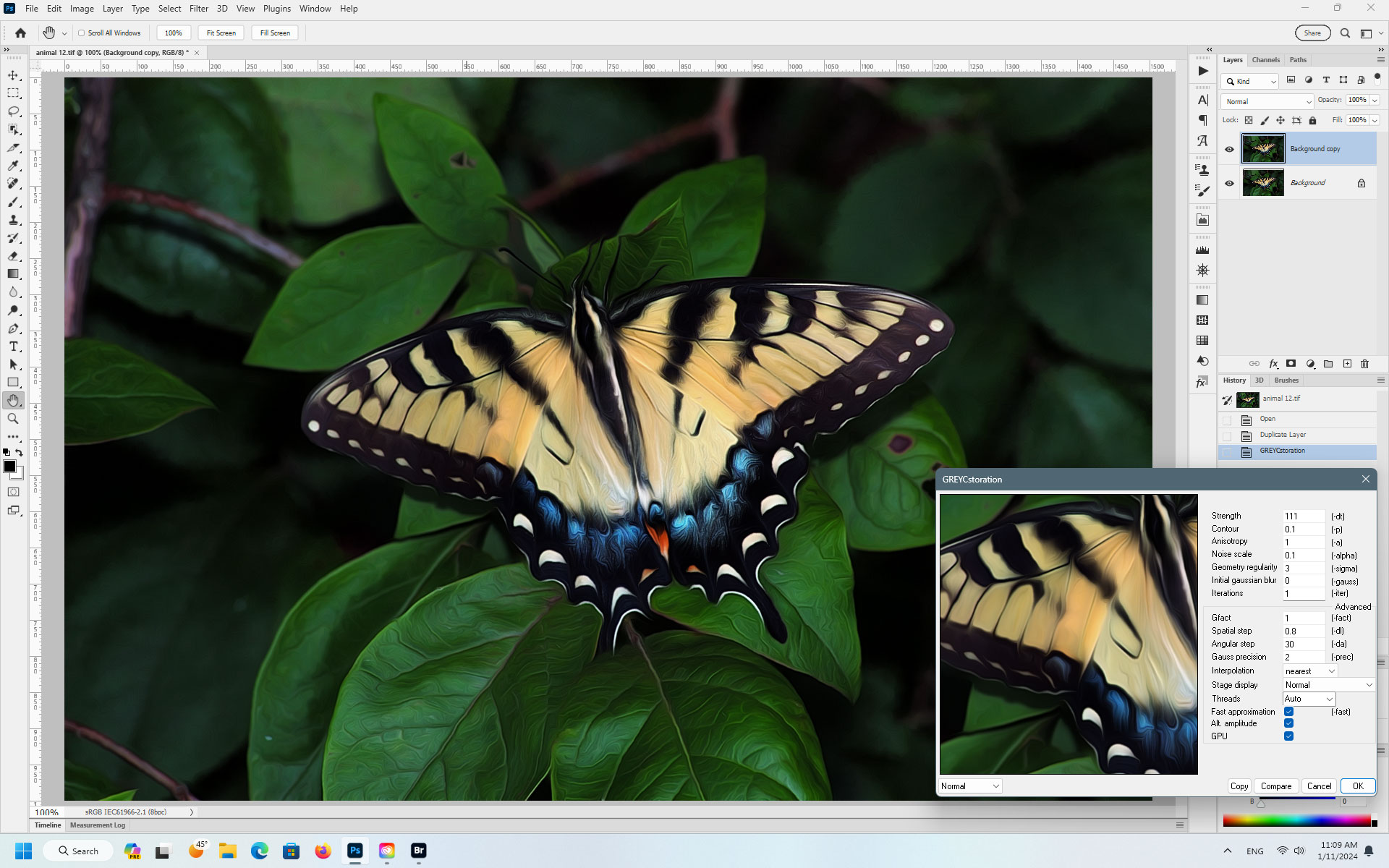Screen dimensions: 1389x868
Task: Click the Compare button
Action: [x=1275, y=786]
